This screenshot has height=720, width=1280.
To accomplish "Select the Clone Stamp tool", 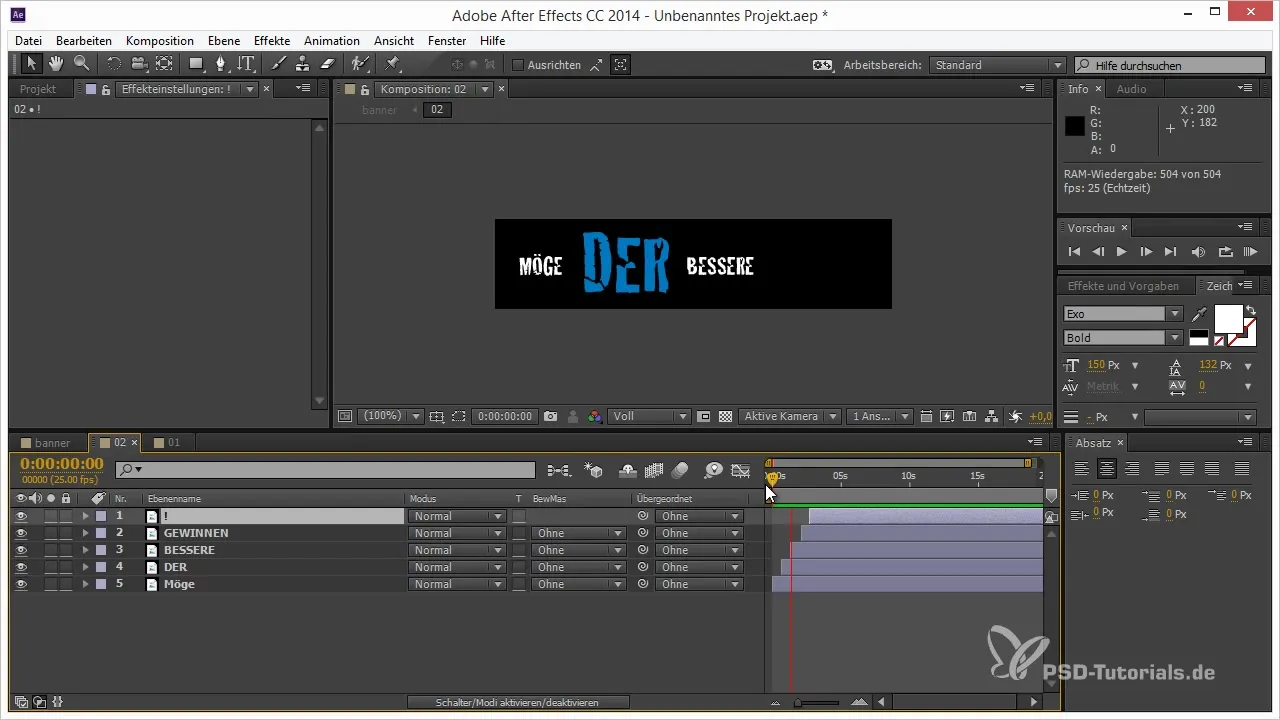I will [x=302, y=64].
